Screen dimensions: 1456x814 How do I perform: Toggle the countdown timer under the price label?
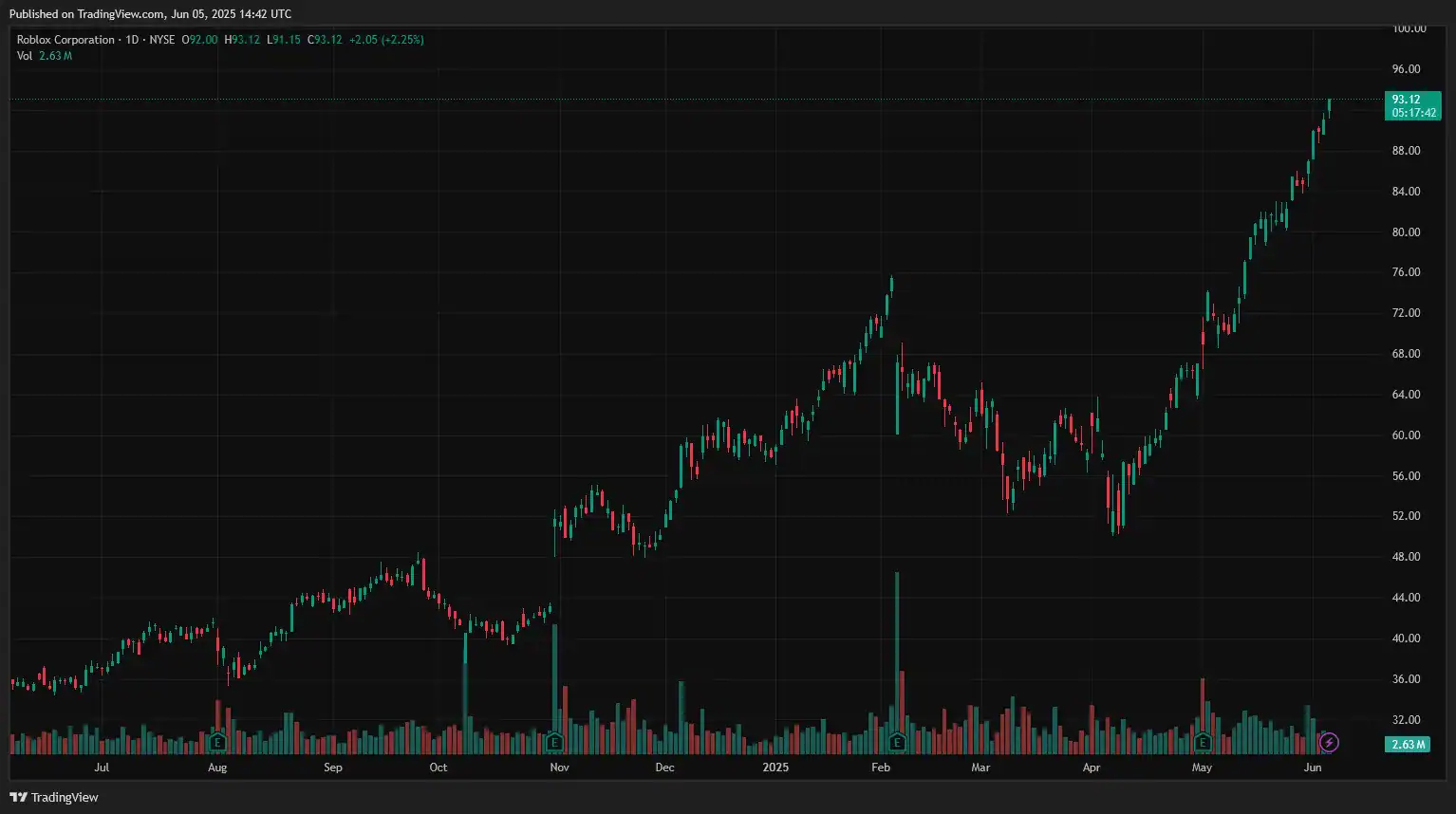1412,112
